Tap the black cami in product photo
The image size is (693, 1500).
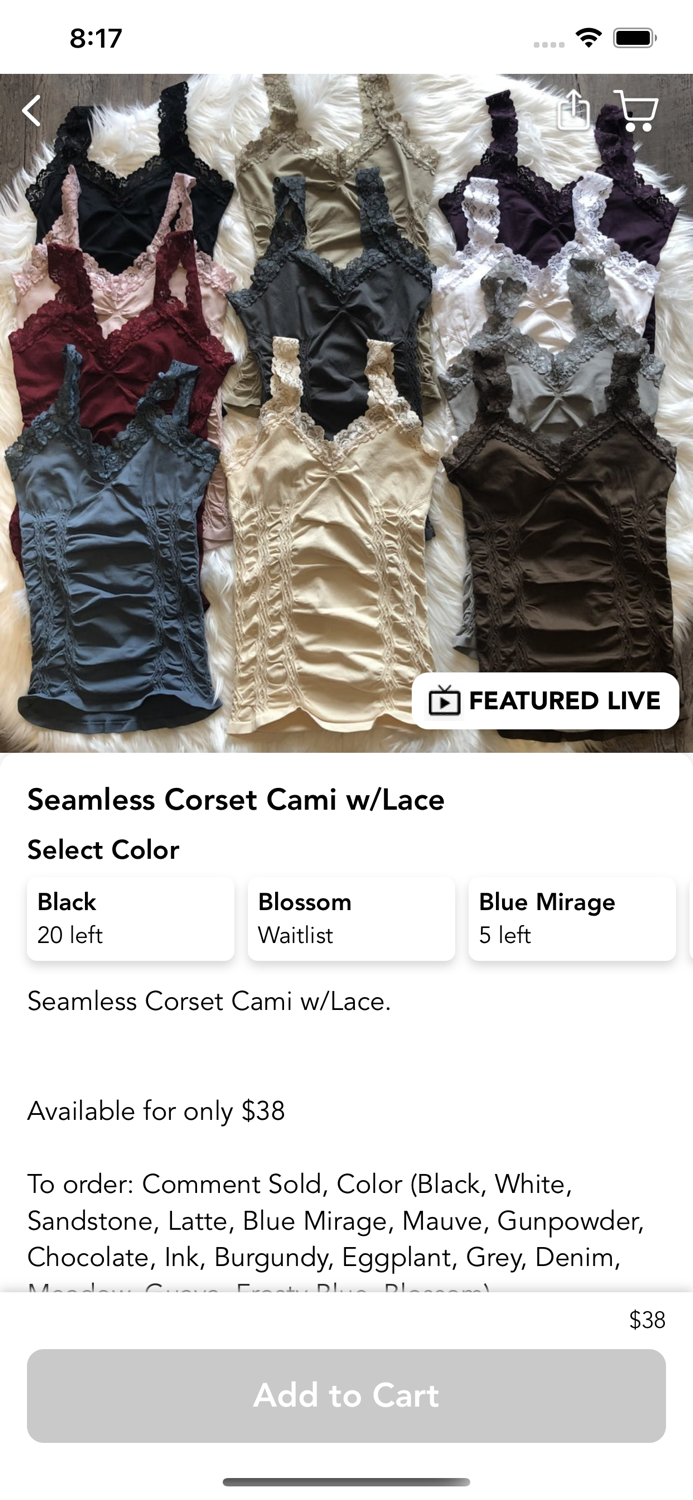tap(130, 175)
